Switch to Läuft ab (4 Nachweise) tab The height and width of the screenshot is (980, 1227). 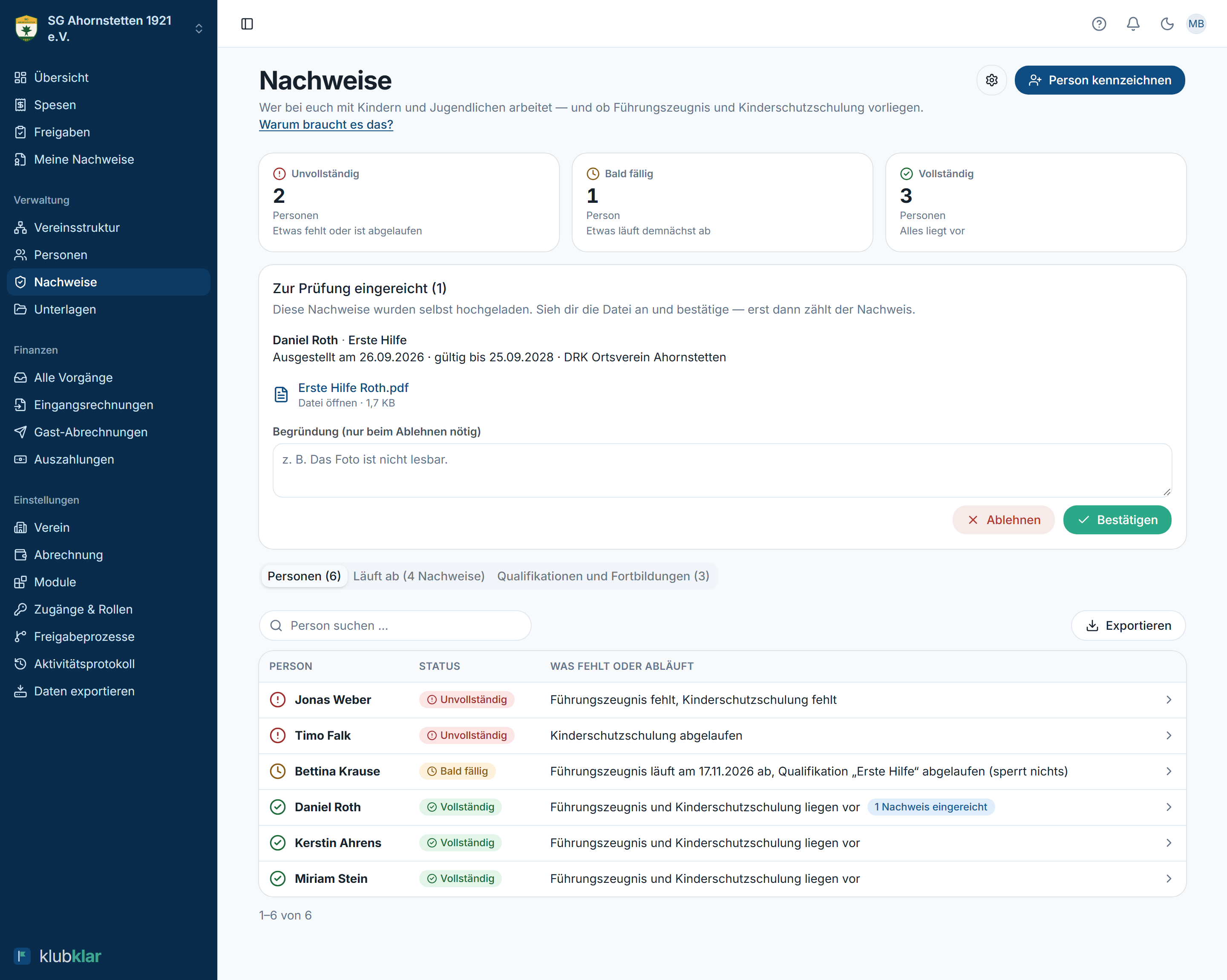(419, 576)
